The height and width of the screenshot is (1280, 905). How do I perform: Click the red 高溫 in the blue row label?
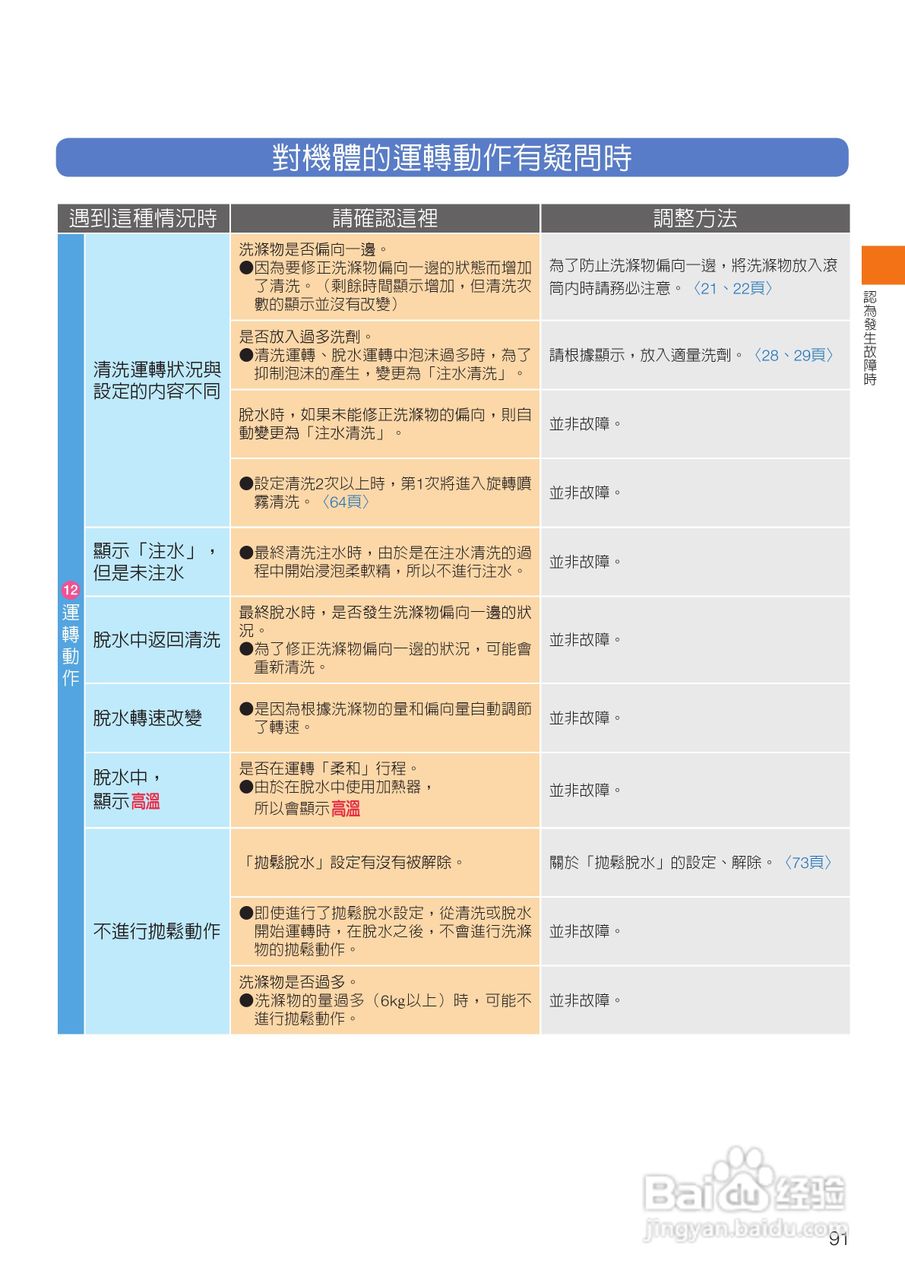146,801
